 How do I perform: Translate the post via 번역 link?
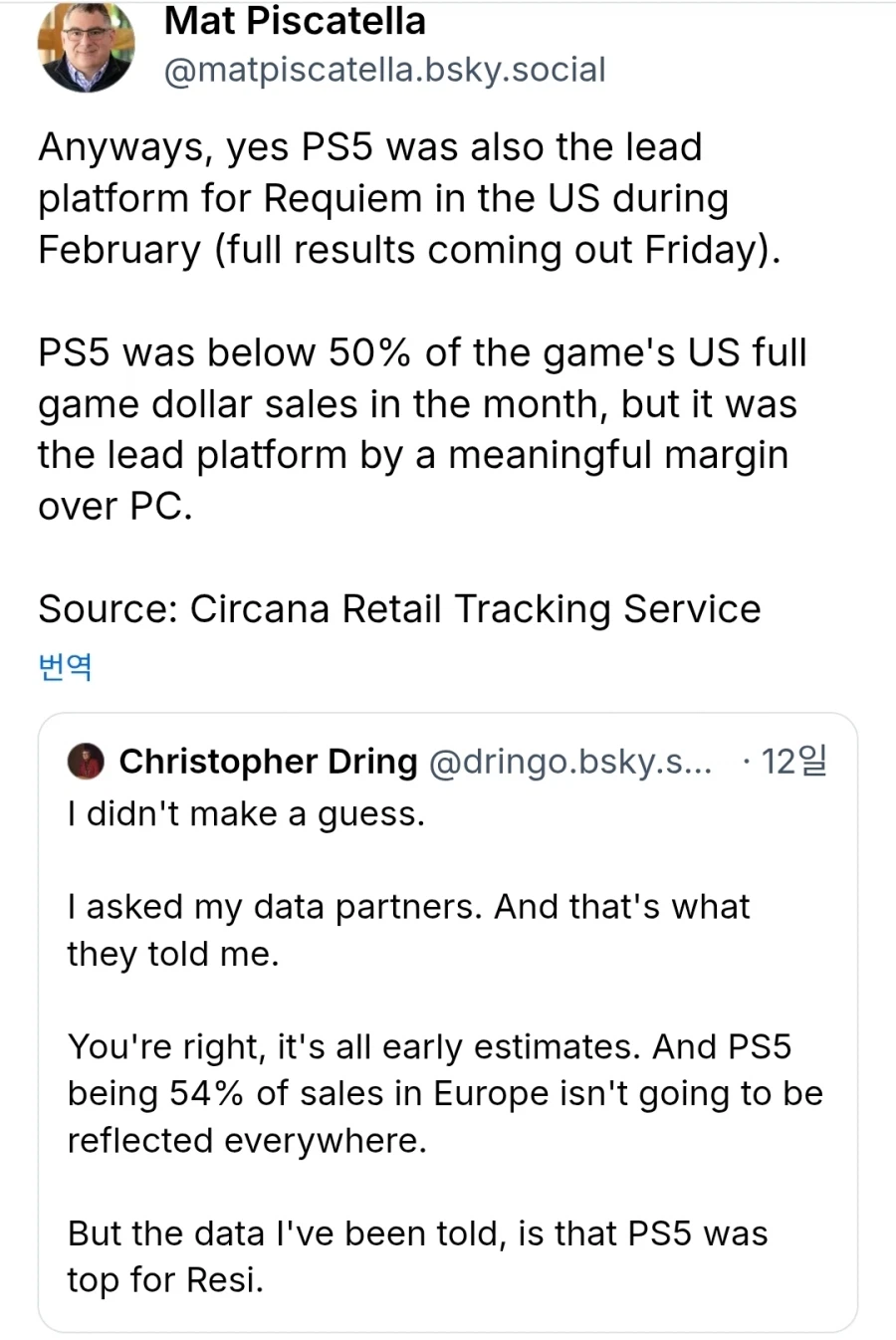pyautogui.click(x=65, y=666)
